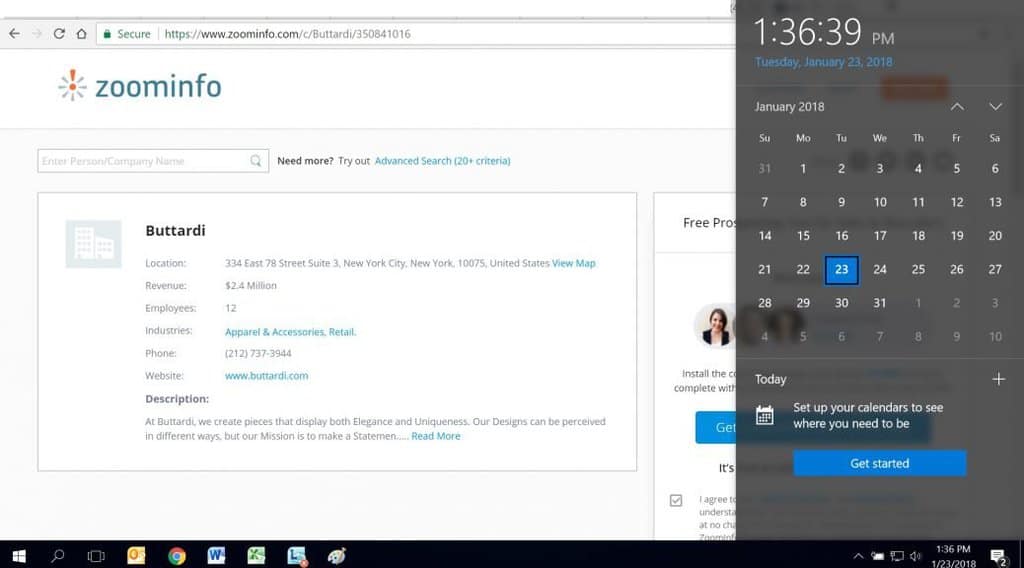The height and width of the screenshot is (568, 1024).
Task: Open Microsoft Word from the taskbar
Action: [x=216, y=555]
